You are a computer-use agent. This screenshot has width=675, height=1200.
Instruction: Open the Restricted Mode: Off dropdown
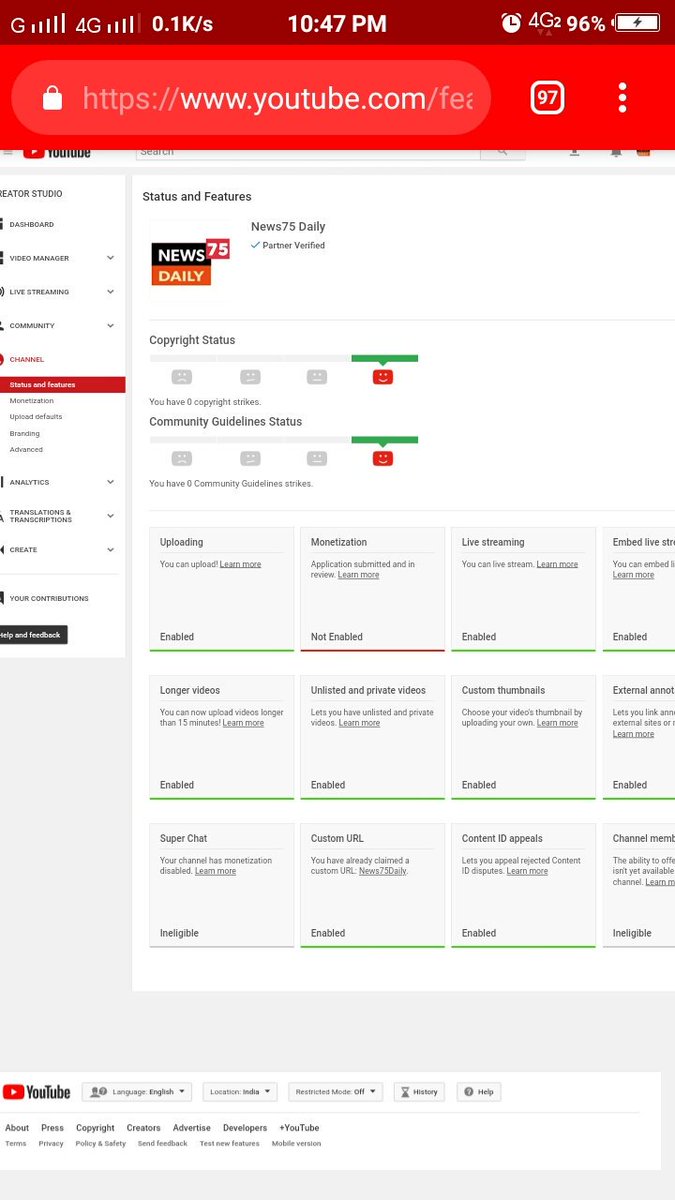point(336,1092)
